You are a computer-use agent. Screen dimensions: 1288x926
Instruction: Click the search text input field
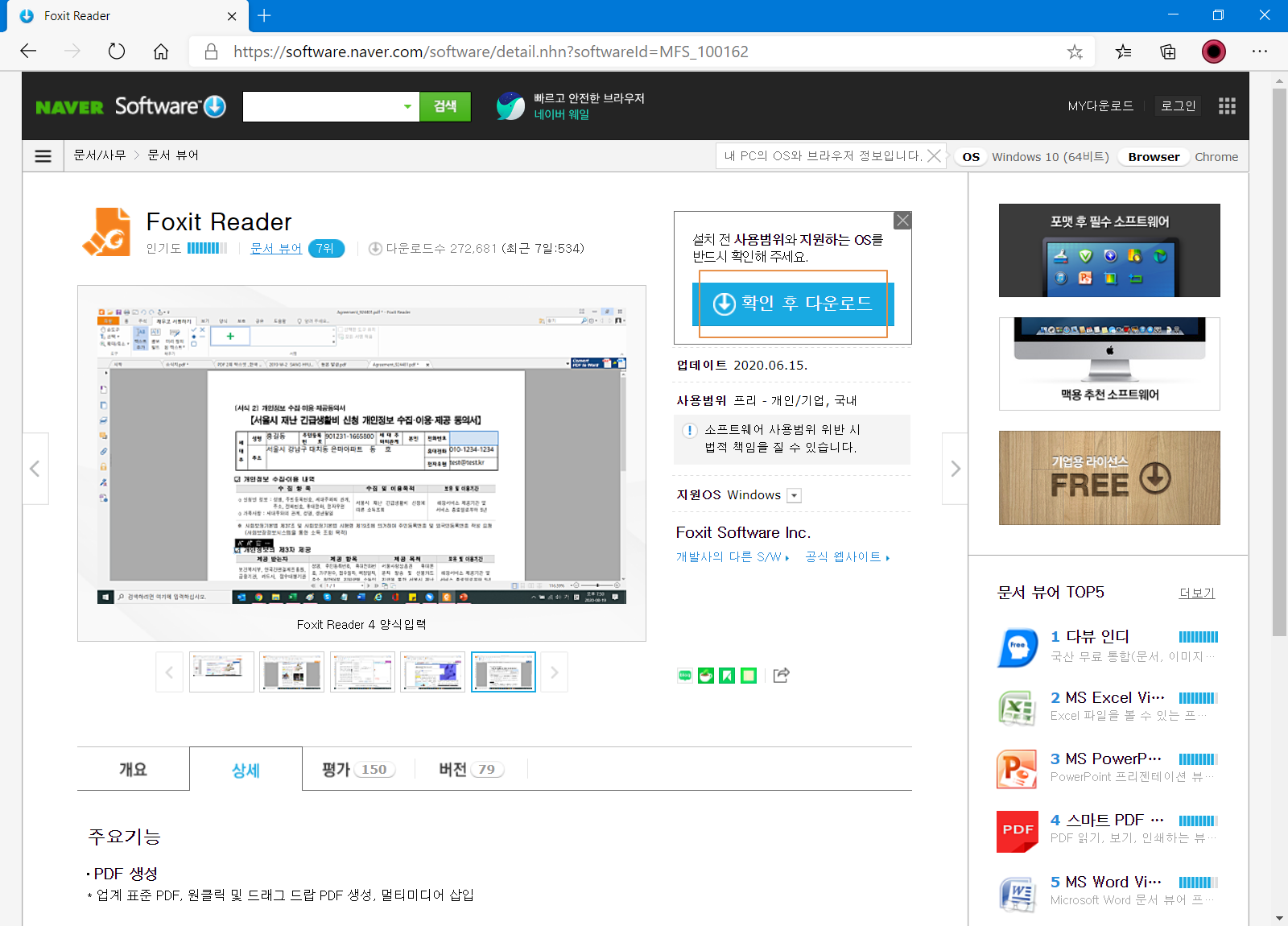click(321, 106)
